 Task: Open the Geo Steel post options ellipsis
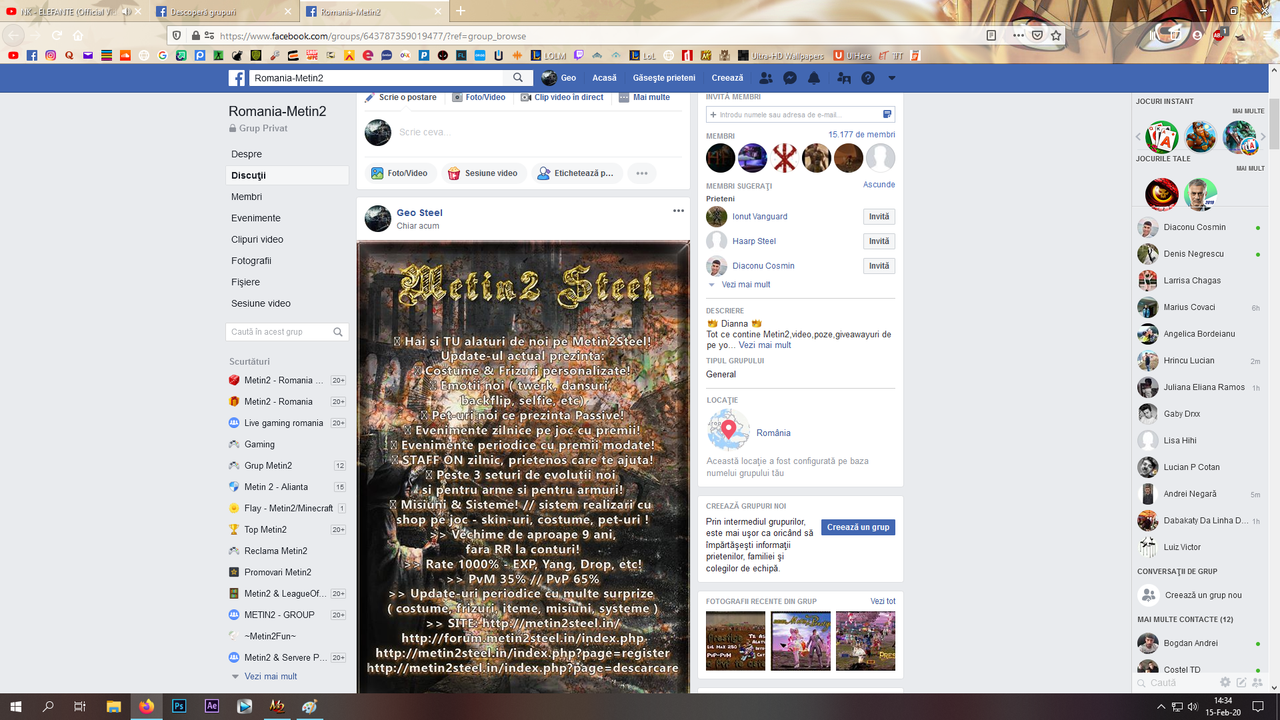click(x=678, y=211)
